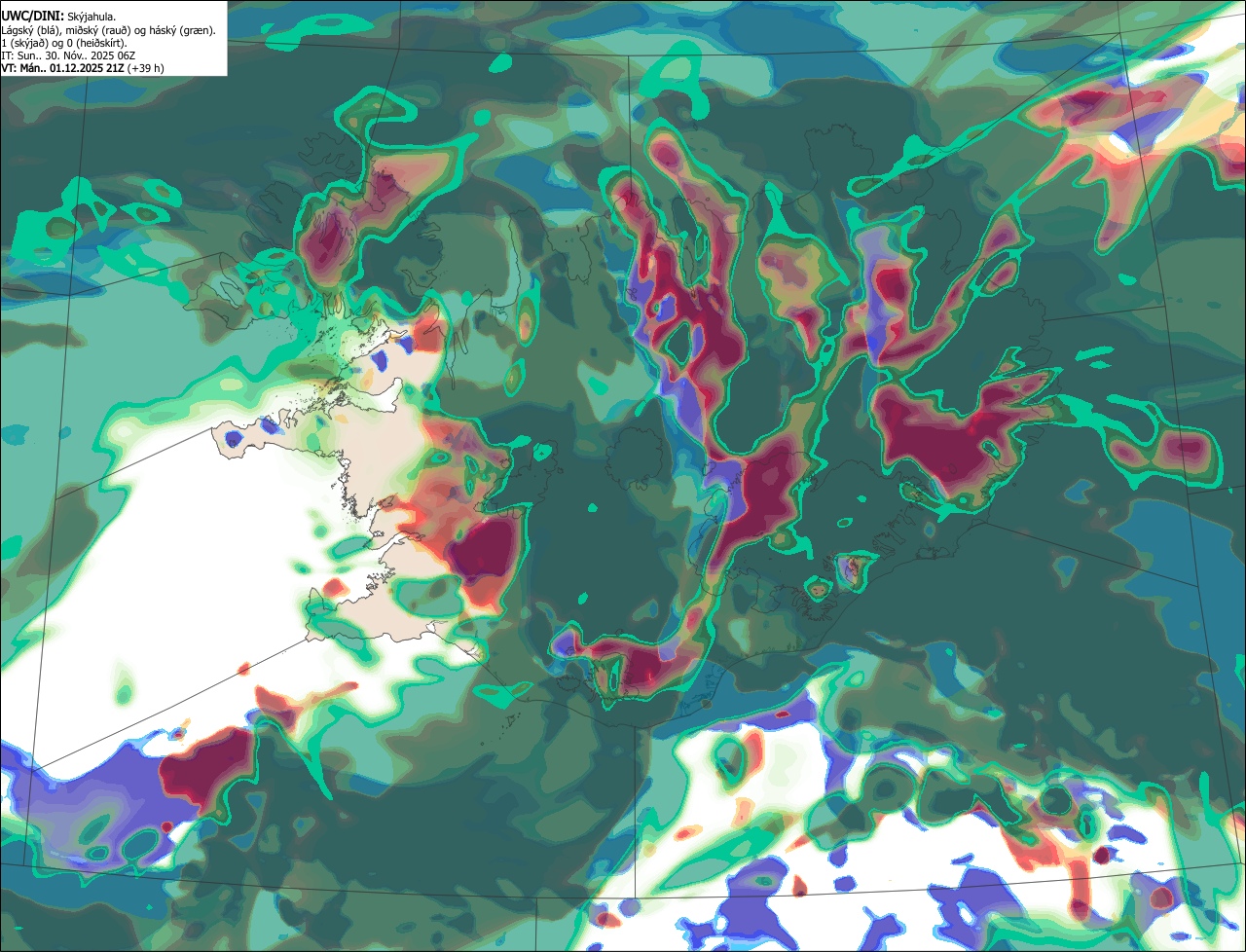
Task: Click initial time 'IT: Sun.. 30. Nóv.. 2025 06Z'
Action: point(68,56)
